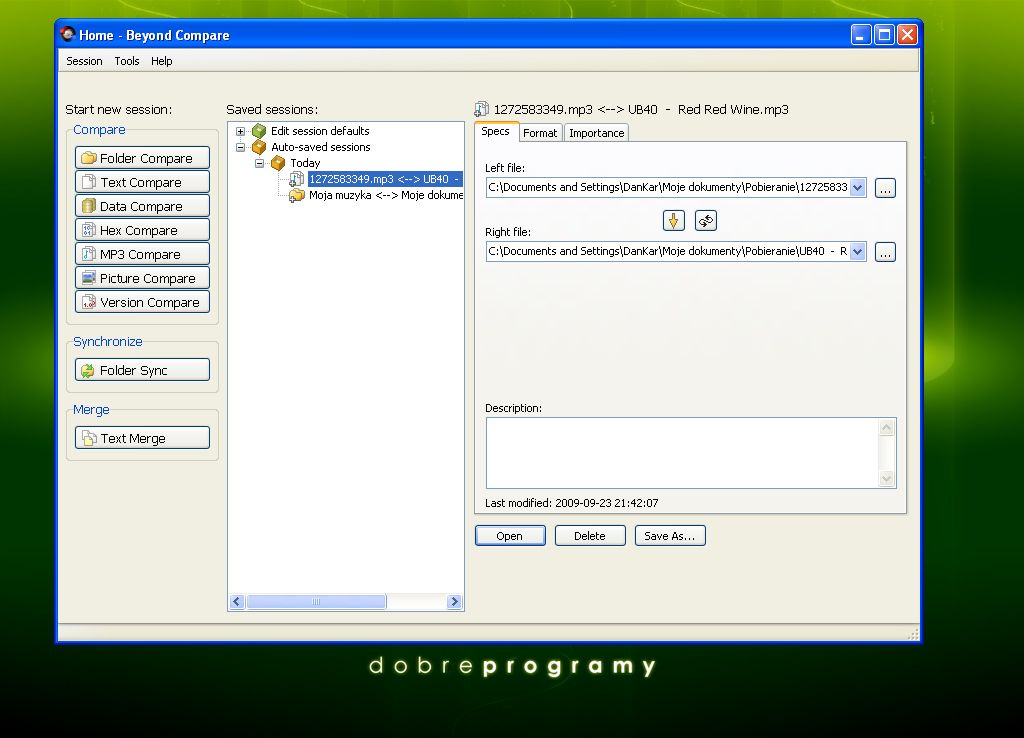Click the Data Compare grid icon

click(x=89, y=206)
